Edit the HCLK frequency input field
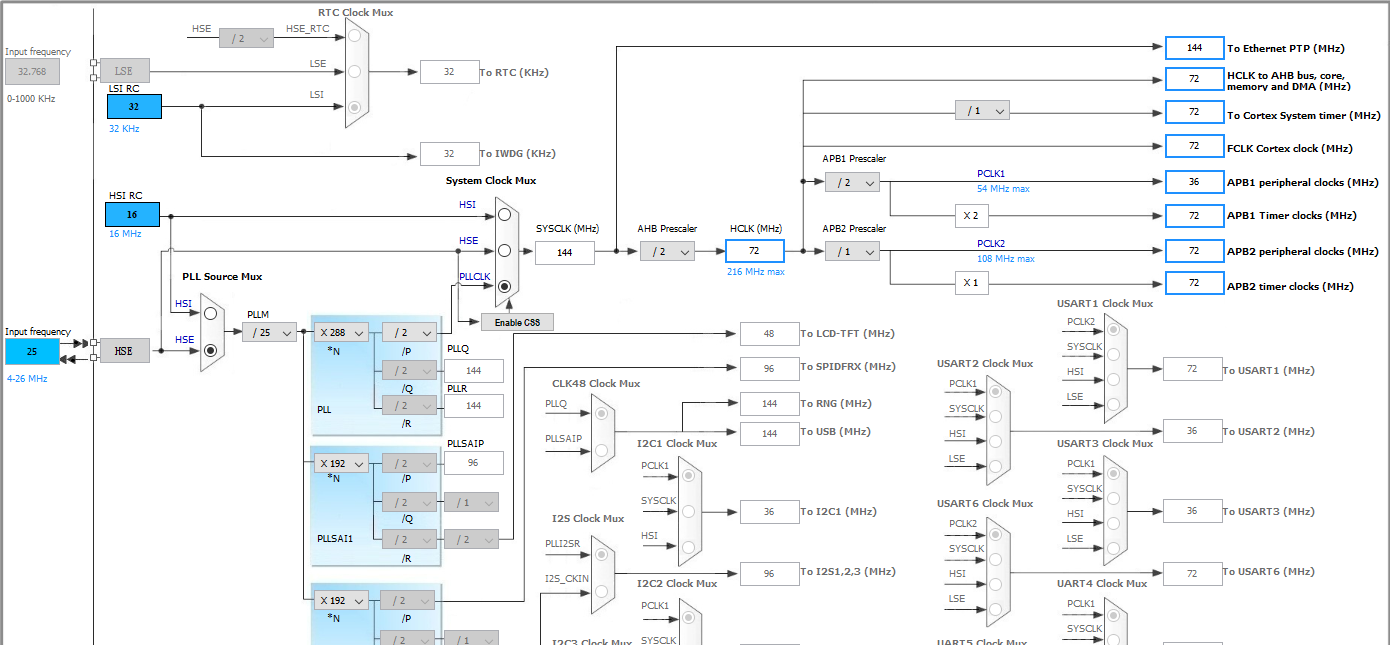The width and height of the screenshot is (1390, 645). [x=754, y=251]
